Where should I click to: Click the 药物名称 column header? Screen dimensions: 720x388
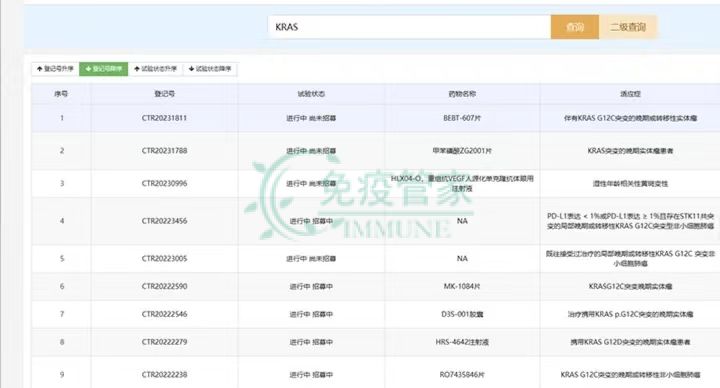coord(462,94)
